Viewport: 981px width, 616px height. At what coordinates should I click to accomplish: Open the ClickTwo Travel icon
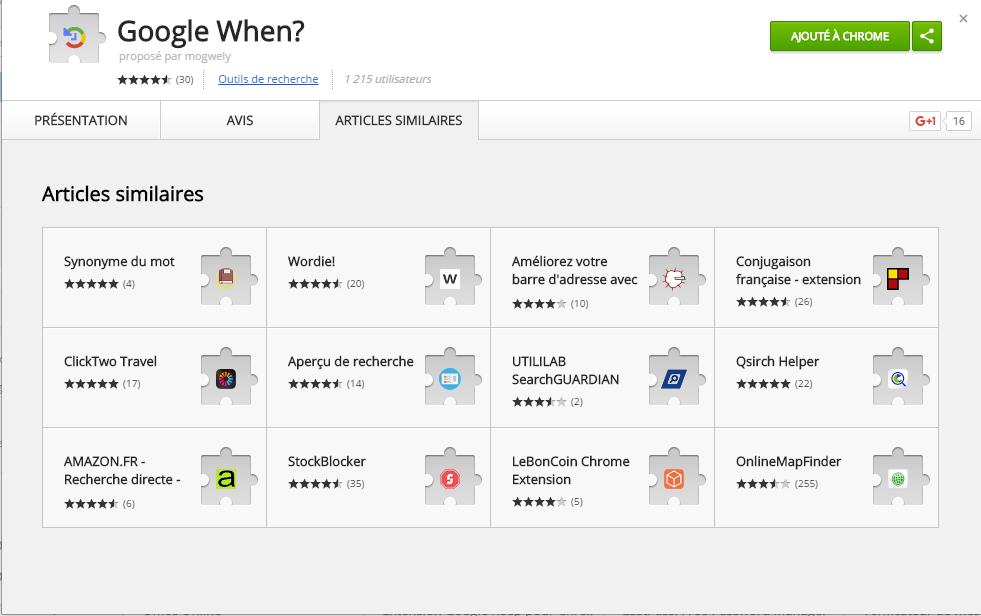(226, 378)
